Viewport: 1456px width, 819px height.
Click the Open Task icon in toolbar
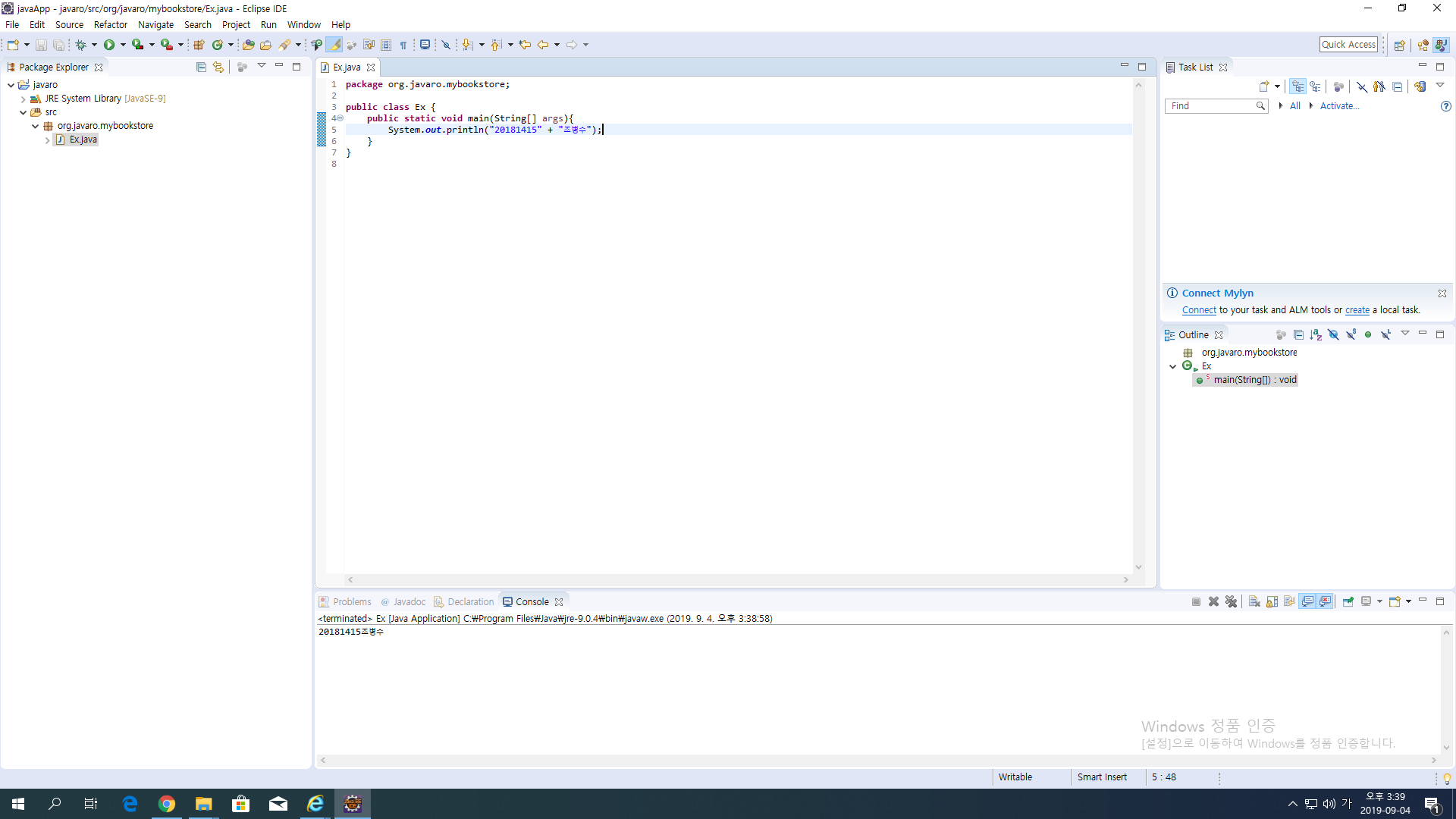[x=265, y=45]
